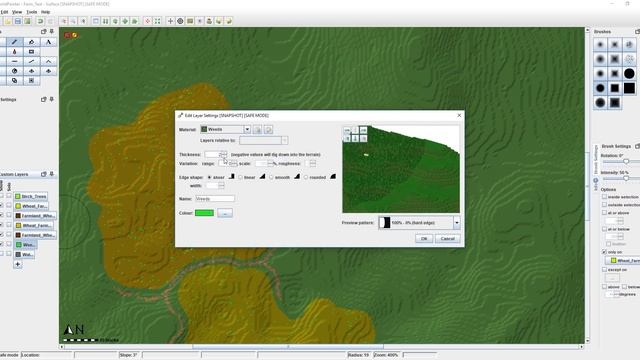Select the Wat... custom layer button
The height and width of the screenshot is (360, 640).
pyautogui.click(x=24, y=254)
